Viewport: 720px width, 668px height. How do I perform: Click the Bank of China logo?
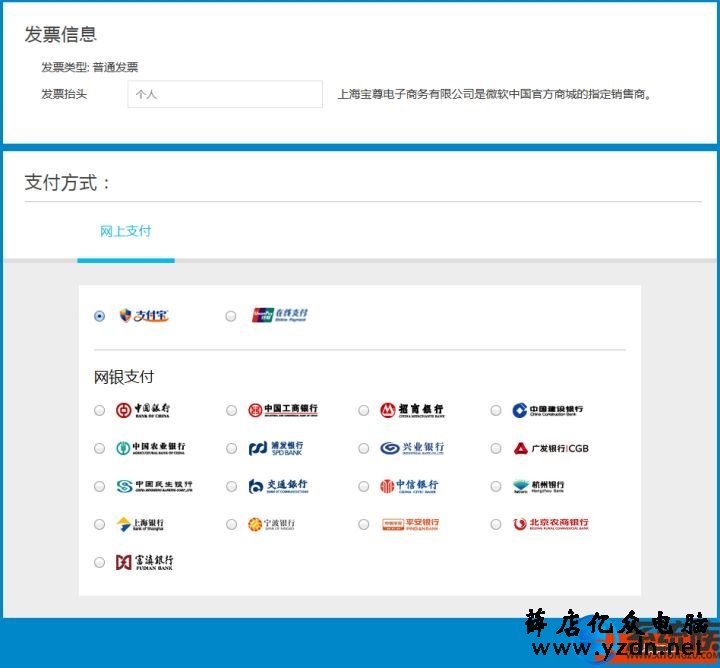pyautogui.click(x=143, y=410)
